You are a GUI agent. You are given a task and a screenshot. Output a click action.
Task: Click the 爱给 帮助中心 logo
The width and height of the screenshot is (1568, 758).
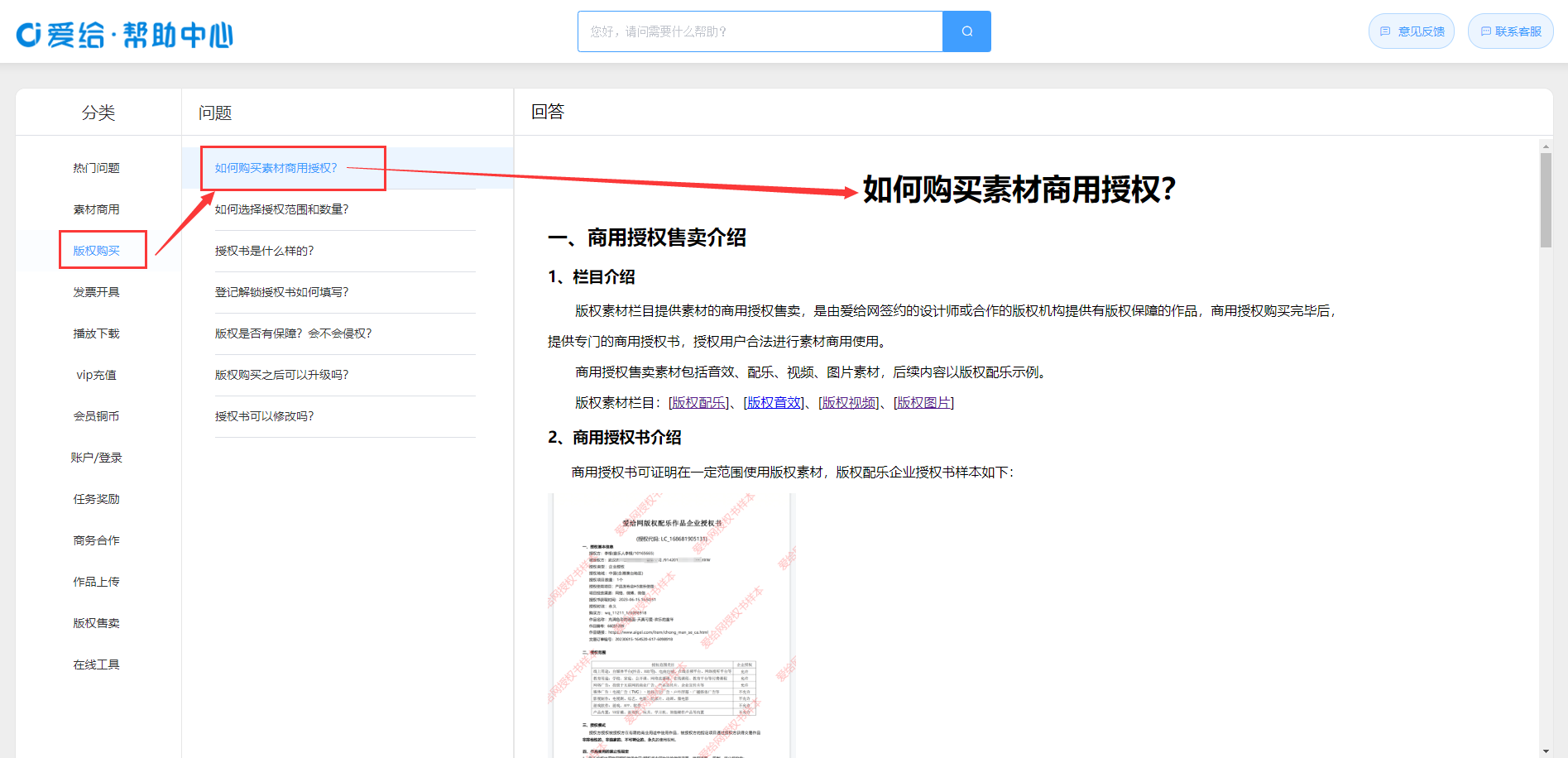click(x=125, y=35)
